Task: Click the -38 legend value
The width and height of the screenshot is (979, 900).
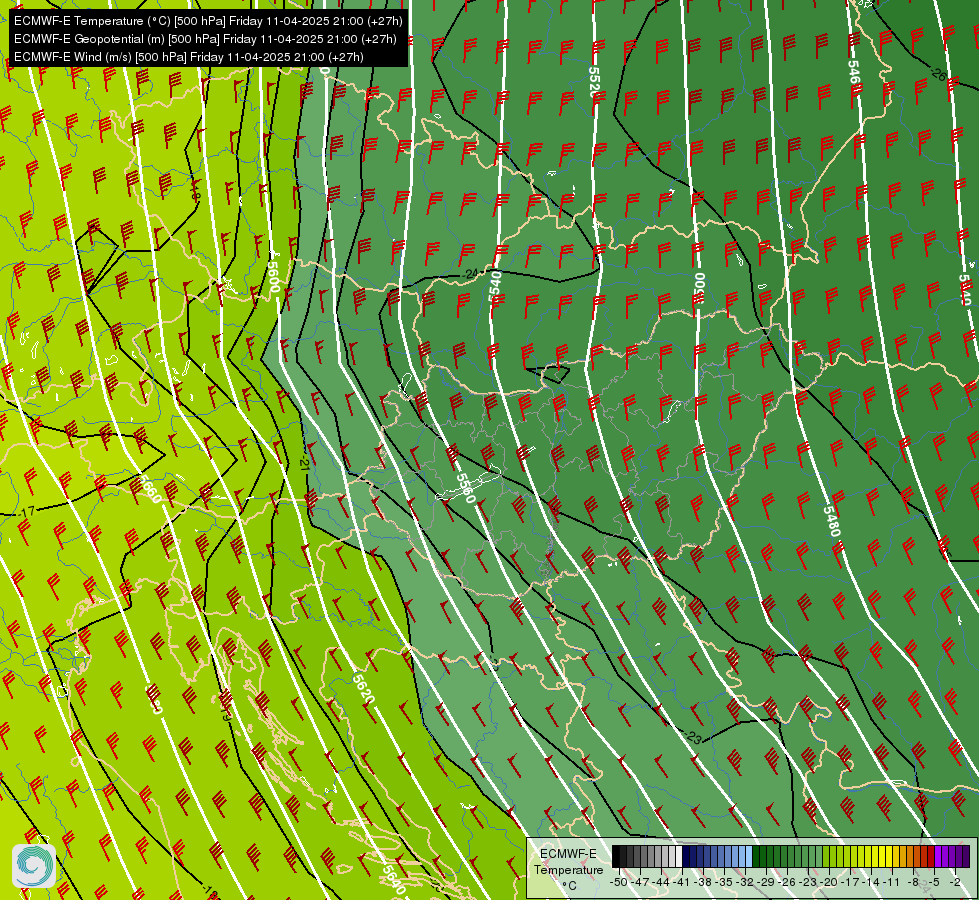Action: (x=702, y=882)
